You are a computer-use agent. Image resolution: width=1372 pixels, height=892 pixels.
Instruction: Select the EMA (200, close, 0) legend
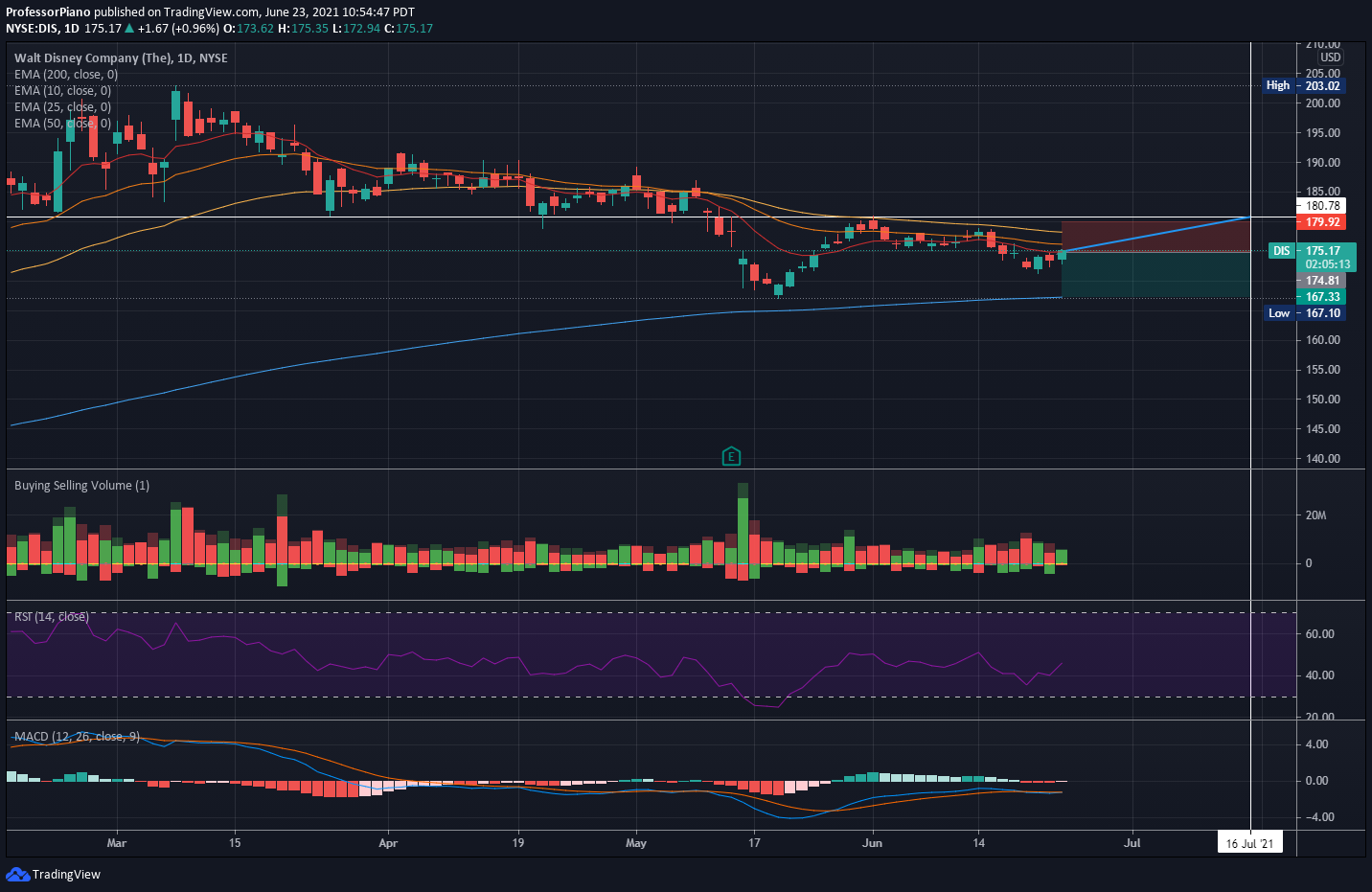[66, 74]
